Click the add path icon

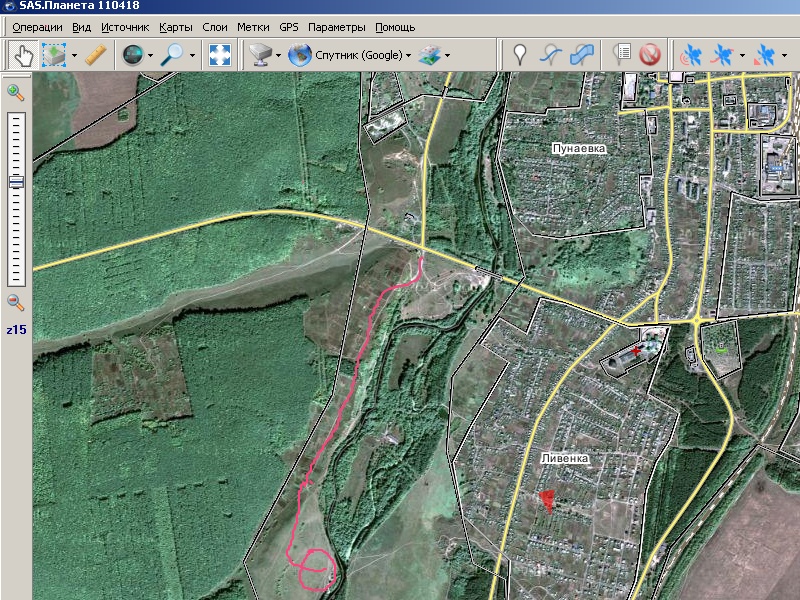(x=550, y=54)
